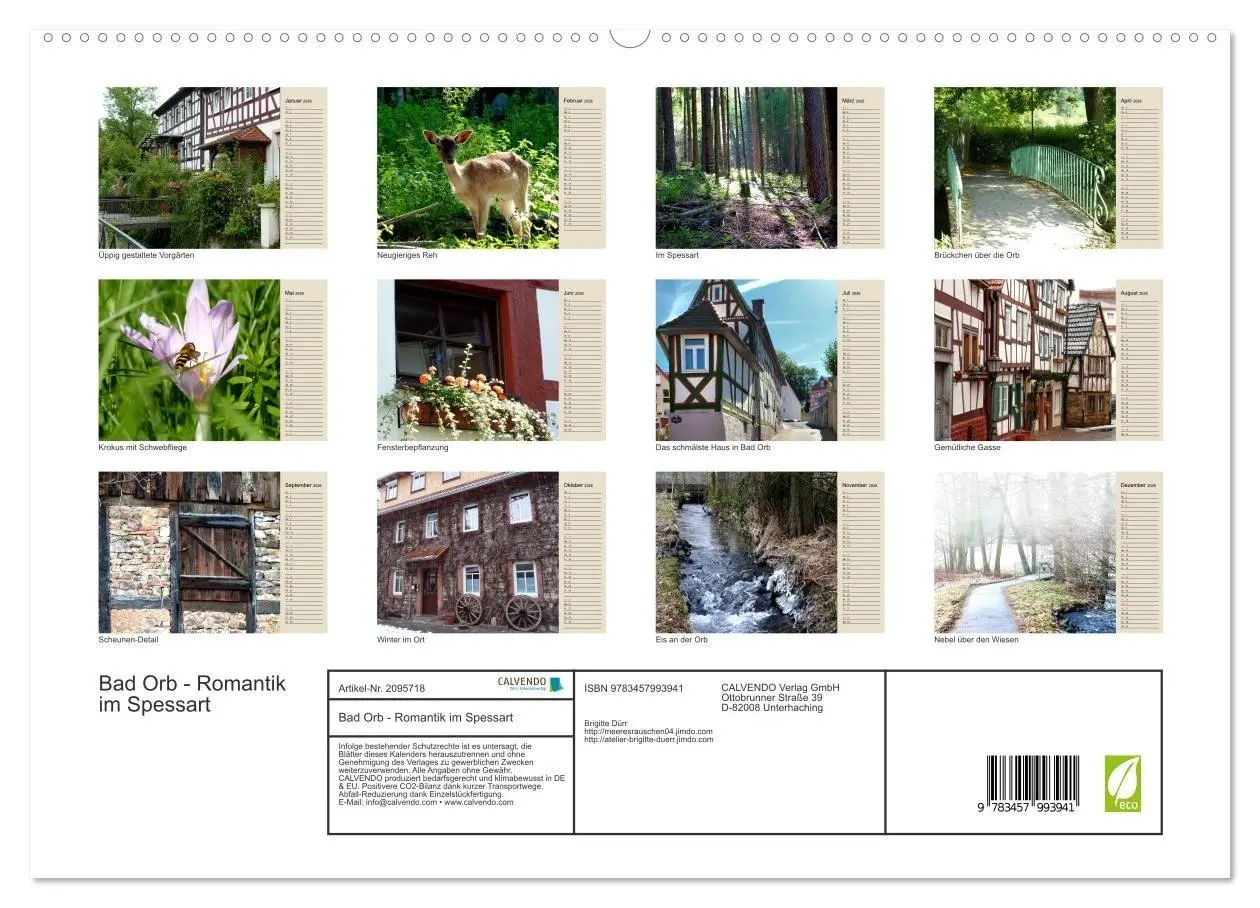Image resolution: width=1260 pixels, height=908 pixels.
Task: Click the caption 'Üppig gestaltete Vorgärten'
Action: click(146, 255)
